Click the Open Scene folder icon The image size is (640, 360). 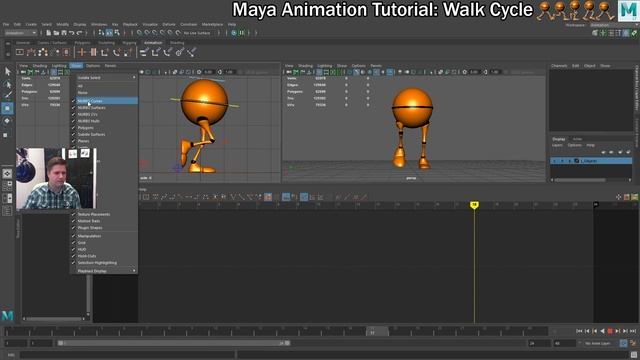coord(56,33)
